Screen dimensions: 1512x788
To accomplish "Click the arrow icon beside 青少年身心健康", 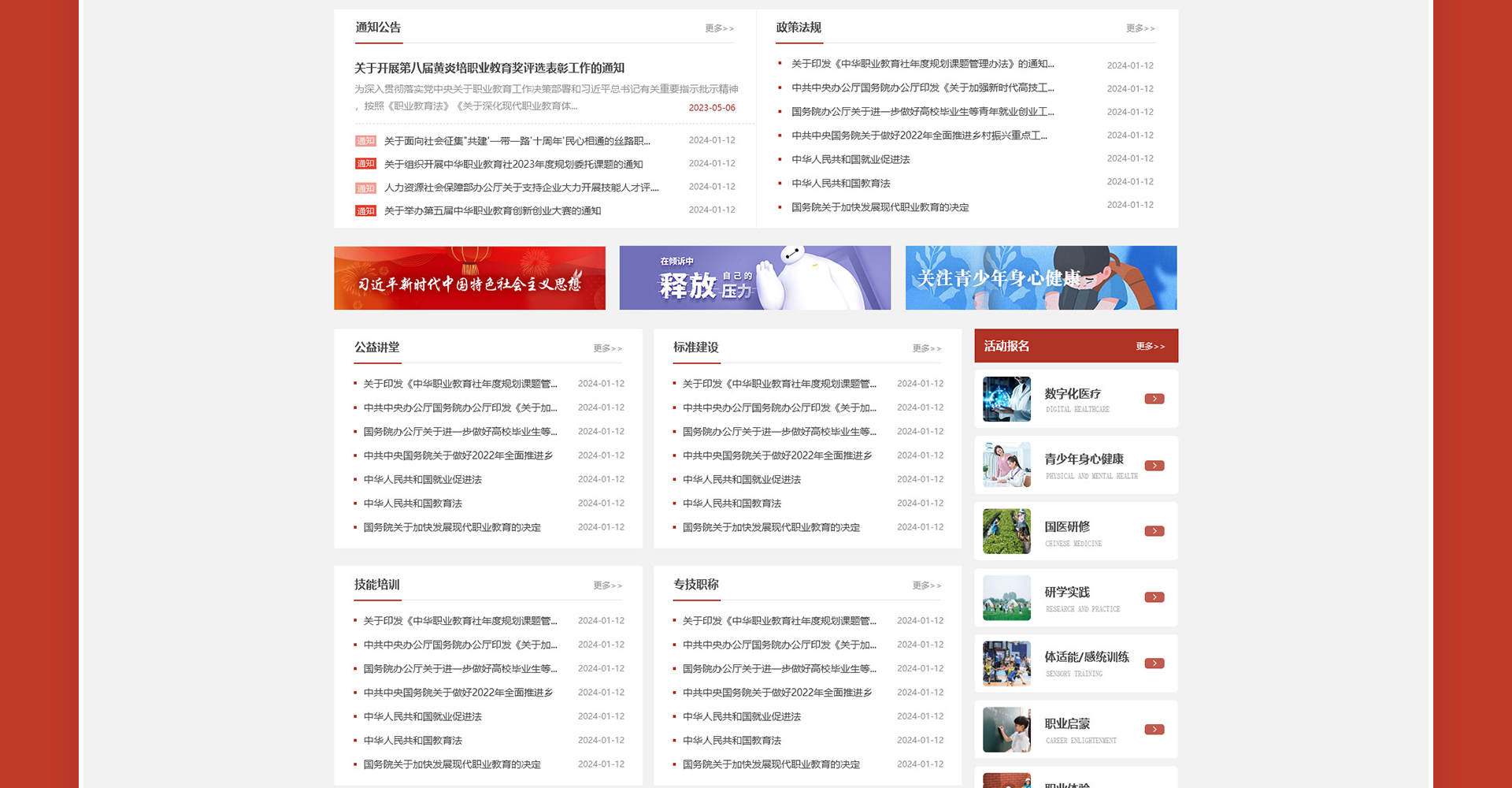I will point(1154,466).
